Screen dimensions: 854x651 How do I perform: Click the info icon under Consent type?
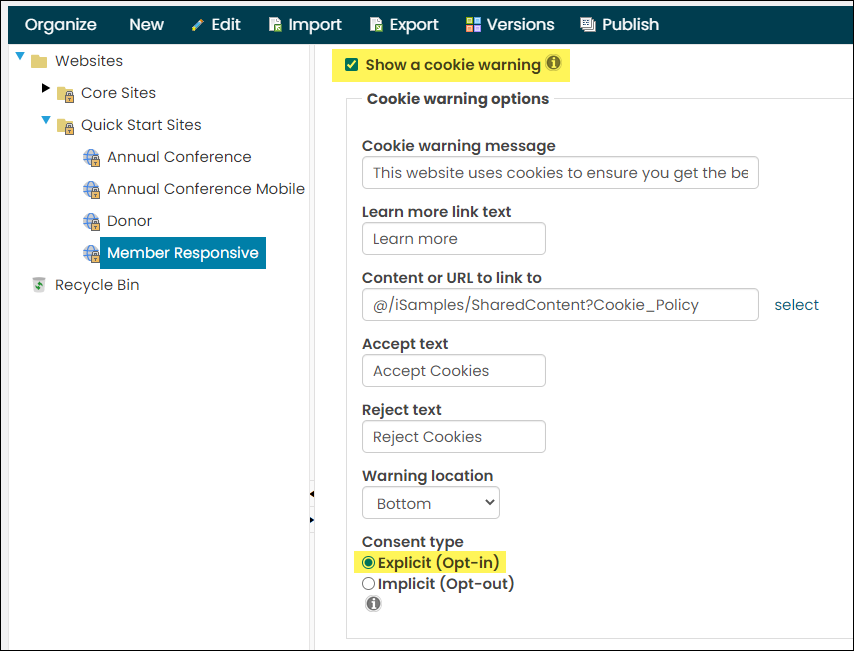[x=373, y=604]
